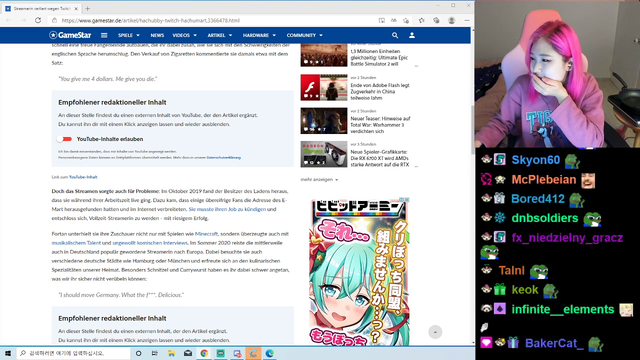The image size is (640, 360).
Task: Expand the SPIELE dropdown menu
Action: pos(129,36)
